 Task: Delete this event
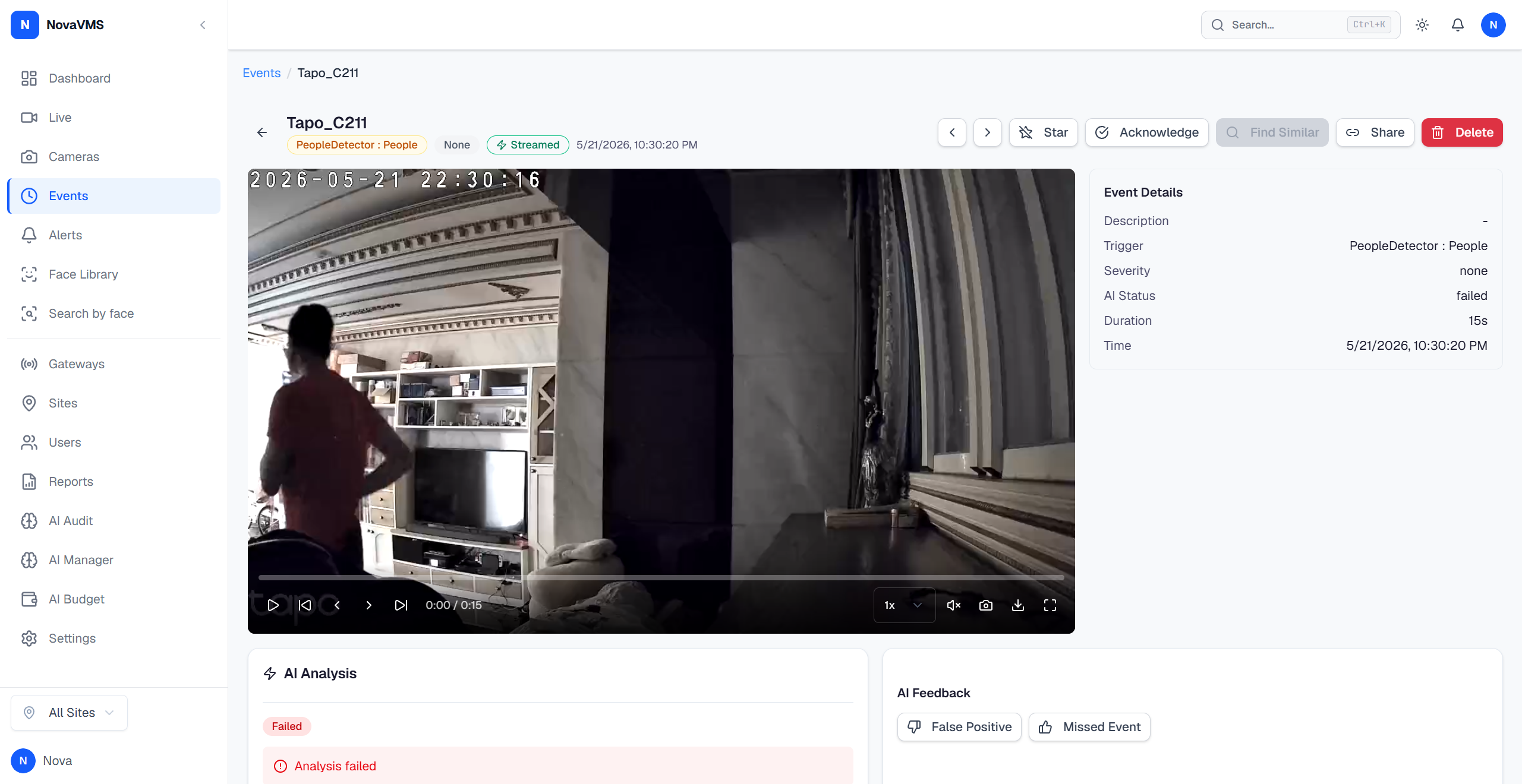pos(1462,132)
